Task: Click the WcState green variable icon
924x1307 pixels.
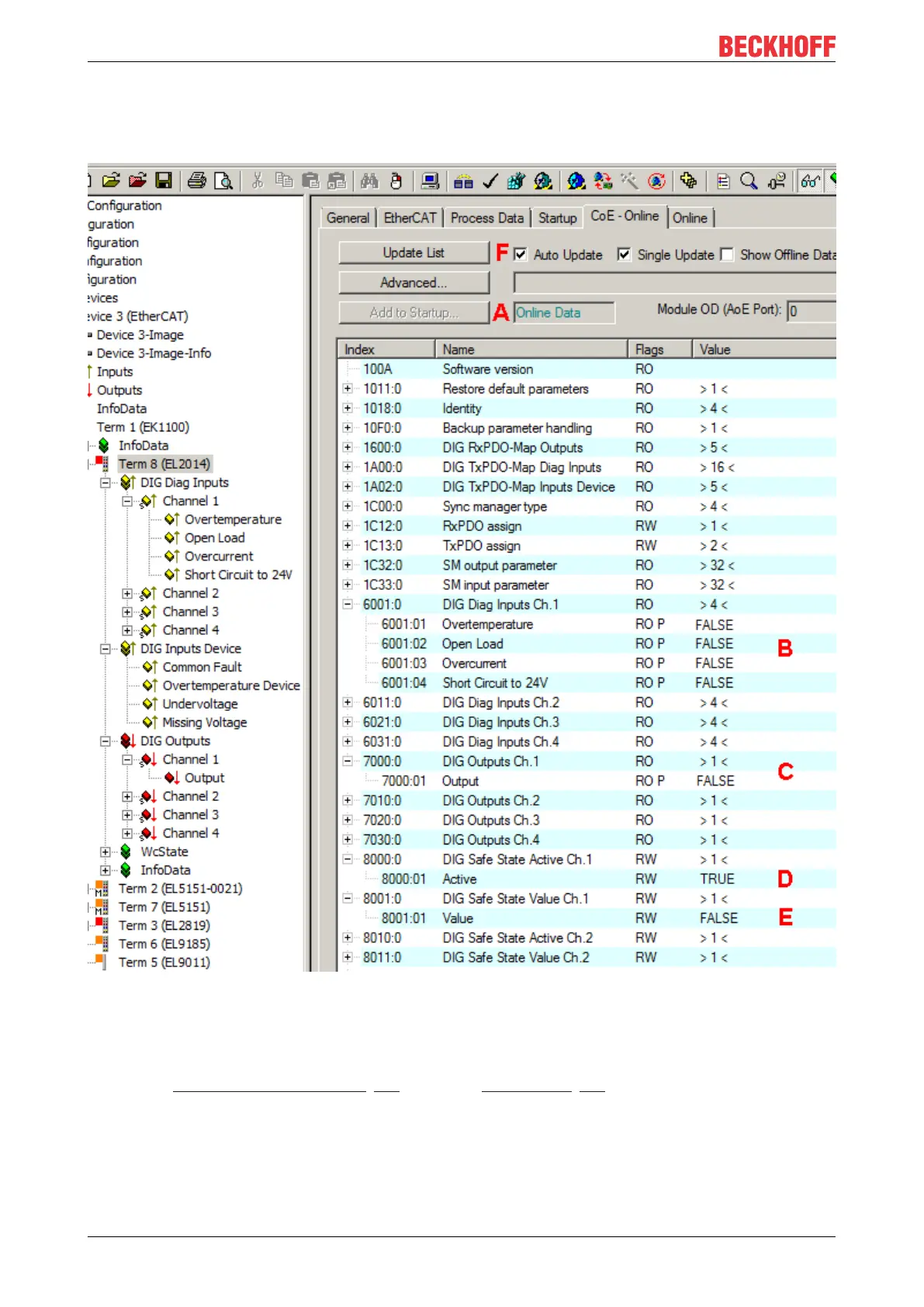Action: point(126,851)
